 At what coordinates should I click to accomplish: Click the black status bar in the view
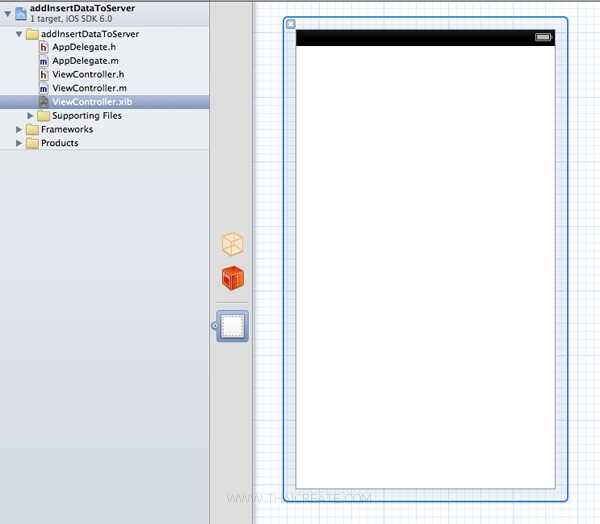point(425,38)
